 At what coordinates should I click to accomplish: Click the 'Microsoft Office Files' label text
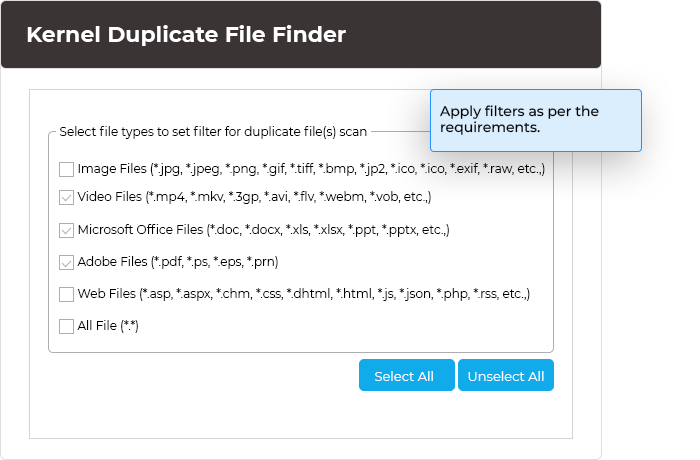263,230
